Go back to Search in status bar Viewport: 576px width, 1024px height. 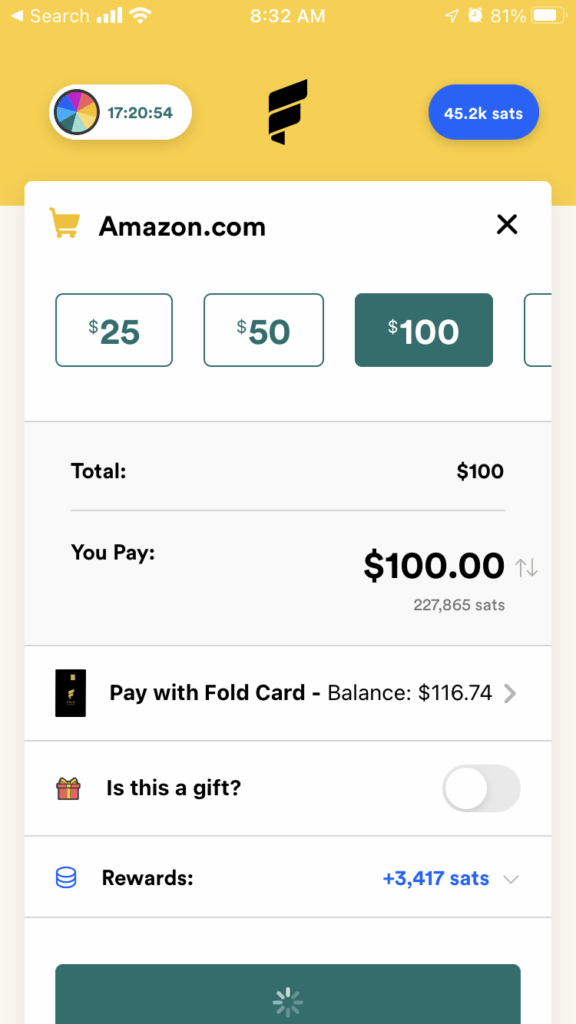[52, 16]
